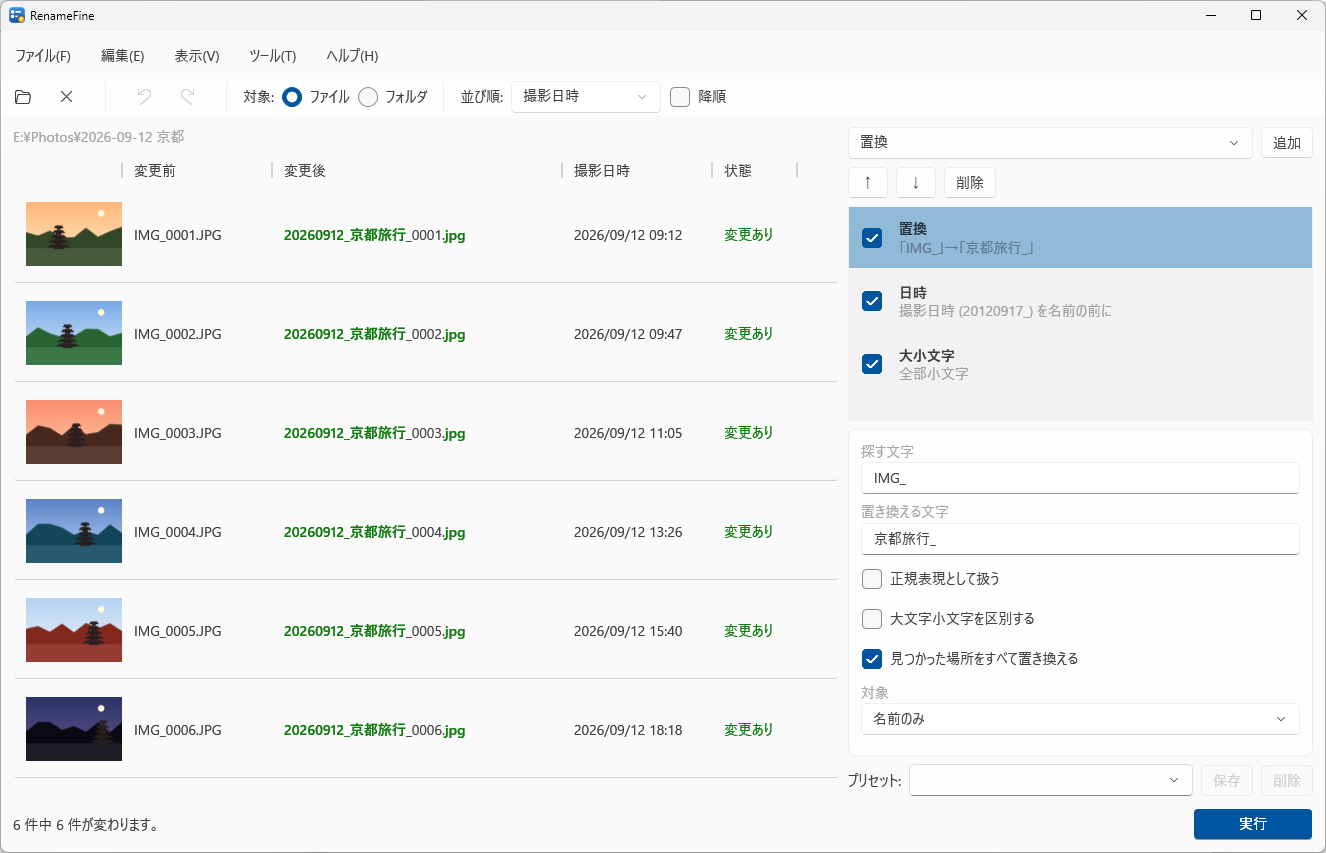The image size is (1326, 853).
Task: Click the 削除 button above the rule list
Action: pos(970,183)
